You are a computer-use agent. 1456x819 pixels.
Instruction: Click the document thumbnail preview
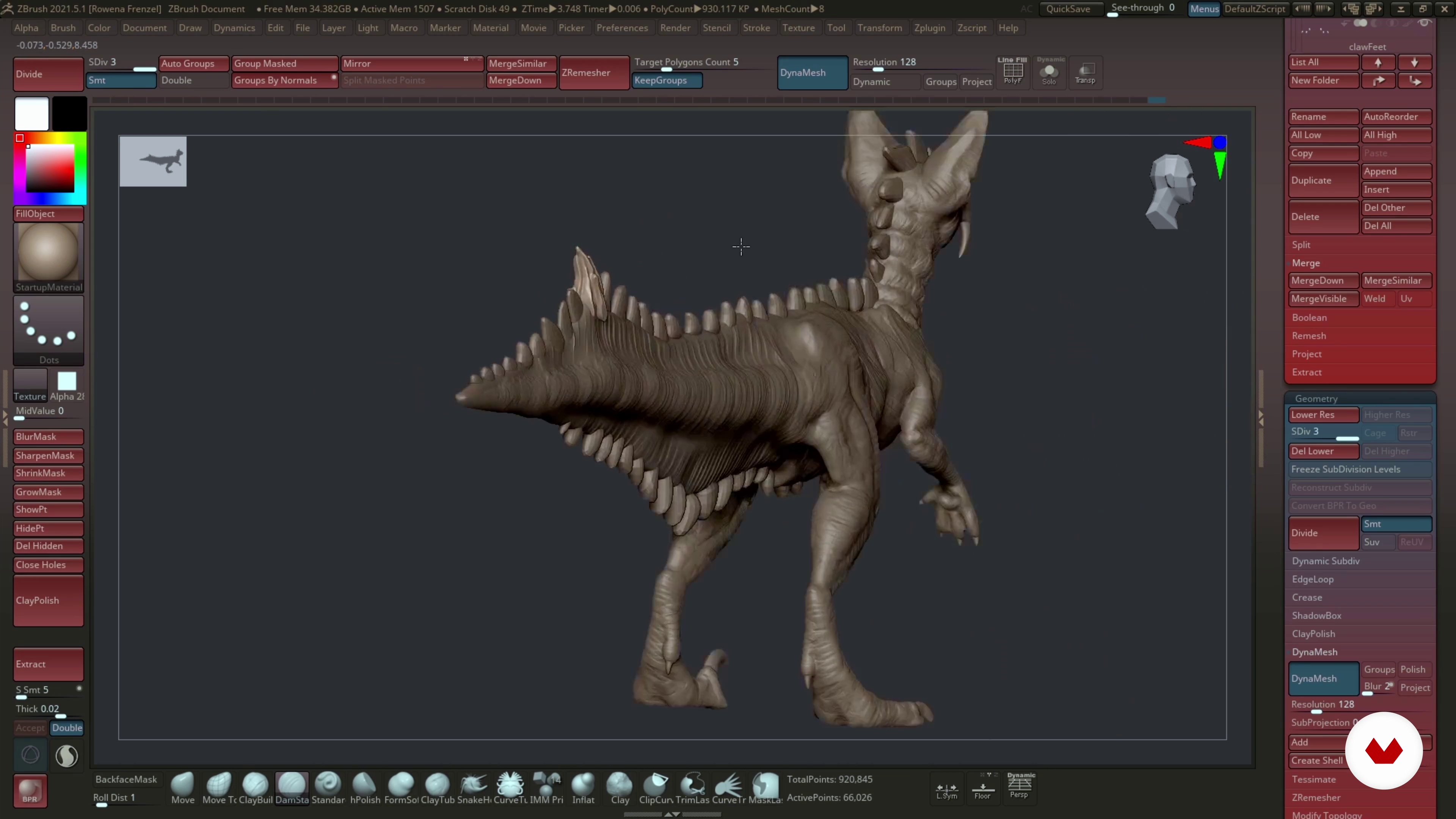click(x=152, y=161)
